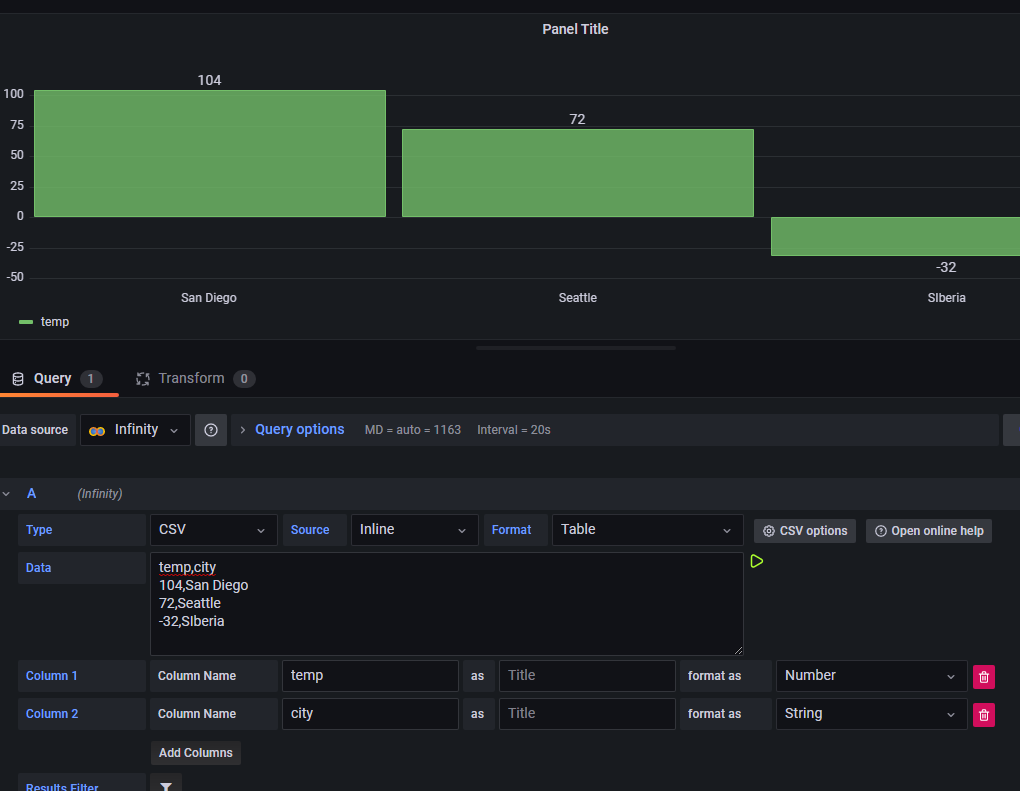
Task: Click the Panel Title heading
Action: coord(575,29)
